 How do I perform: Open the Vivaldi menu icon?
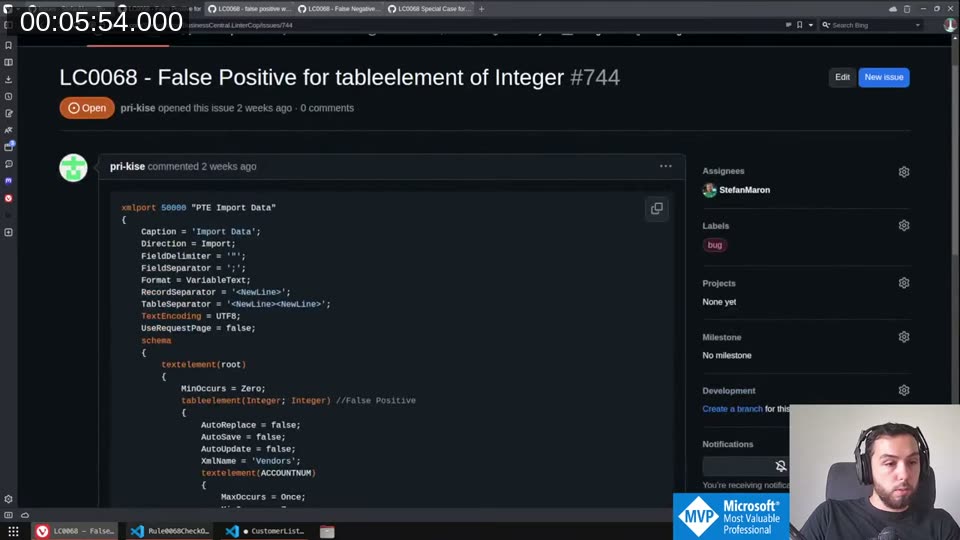[x=8, y=9]
